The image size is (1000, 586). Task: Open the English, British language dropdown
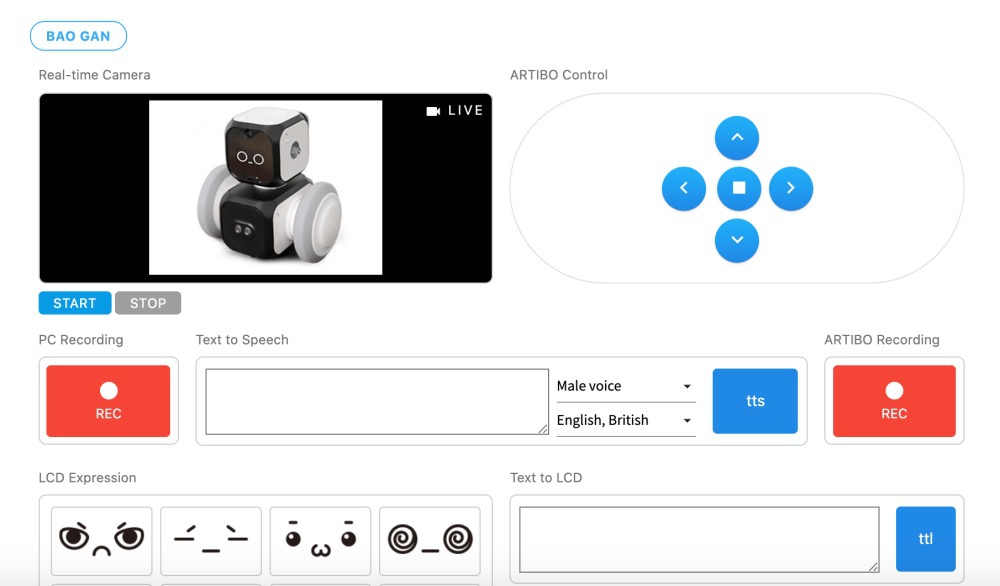pyautogui.click(x=626, y=420)
